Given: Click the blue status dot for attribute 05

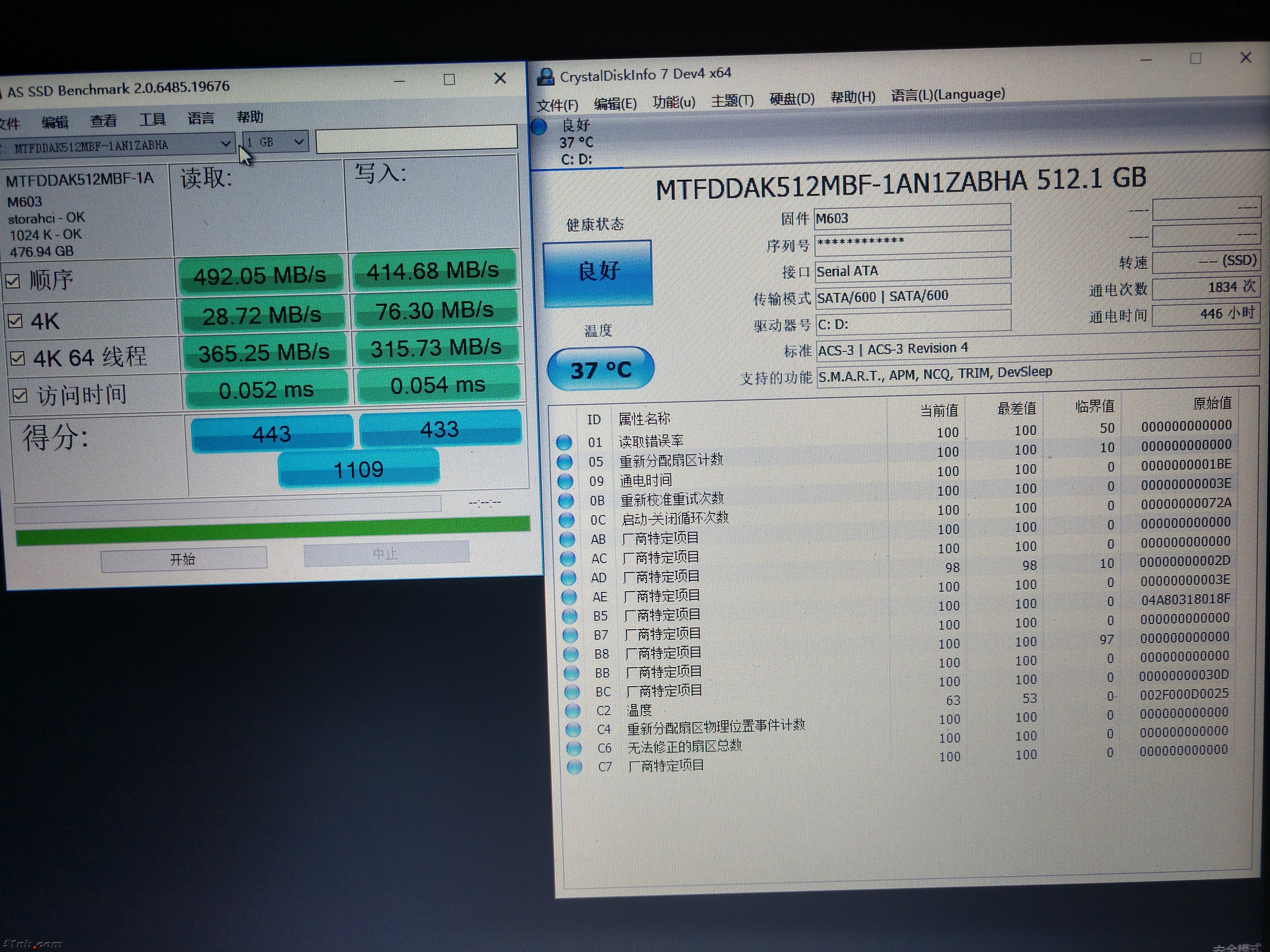Looking at the screenshot, I should click(x=565, y=461).
